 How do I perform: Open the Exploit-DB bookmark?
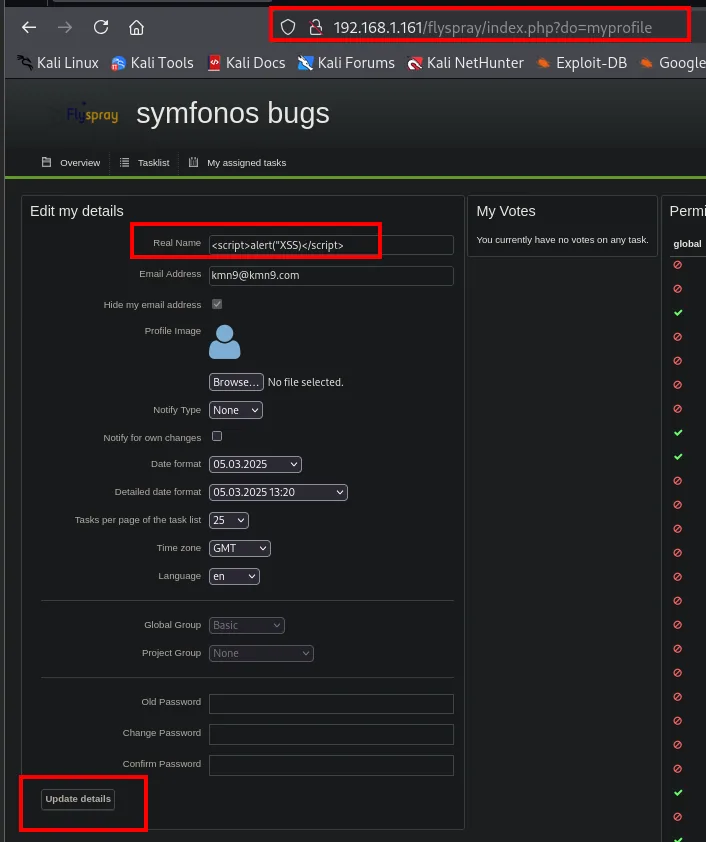[x=581, y=63]
